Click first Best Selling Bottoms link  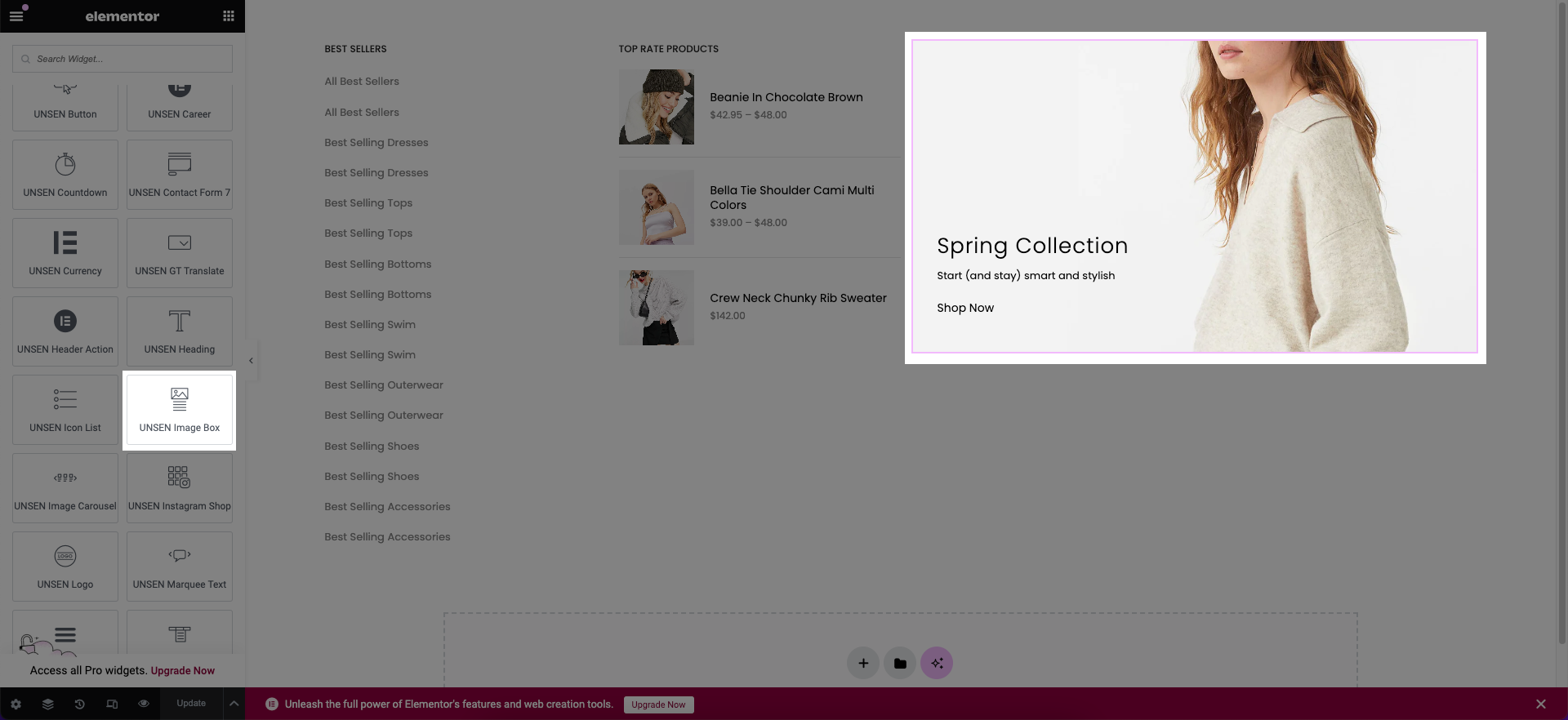pos(377,264)
